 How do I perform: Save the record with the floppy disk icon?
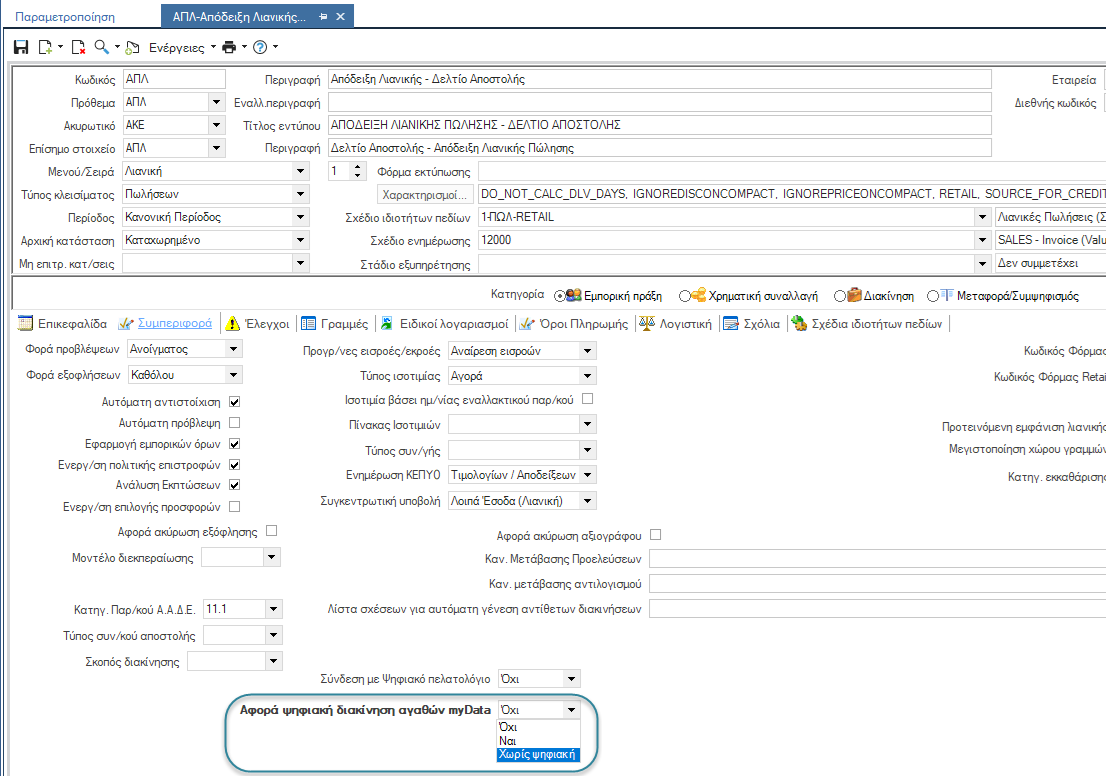pos(21,47)
